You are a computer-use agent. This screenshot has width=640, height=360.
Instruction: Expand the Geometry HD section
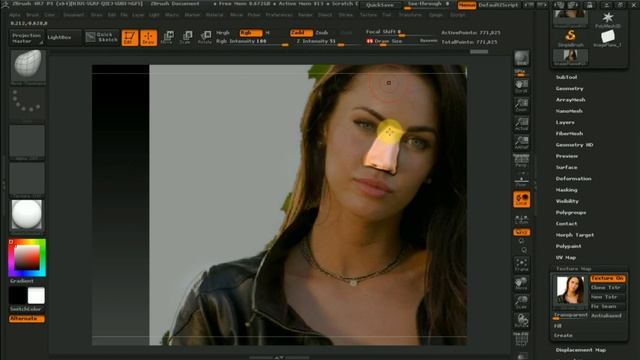(574, 145)
